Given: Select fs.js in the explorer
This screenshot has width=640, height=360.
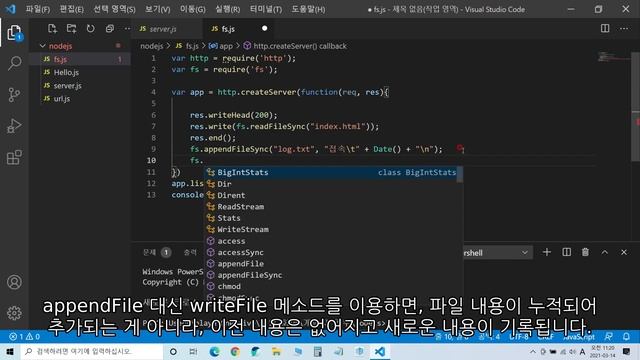Looking at the screenshot, I should [x=60, y=59].
